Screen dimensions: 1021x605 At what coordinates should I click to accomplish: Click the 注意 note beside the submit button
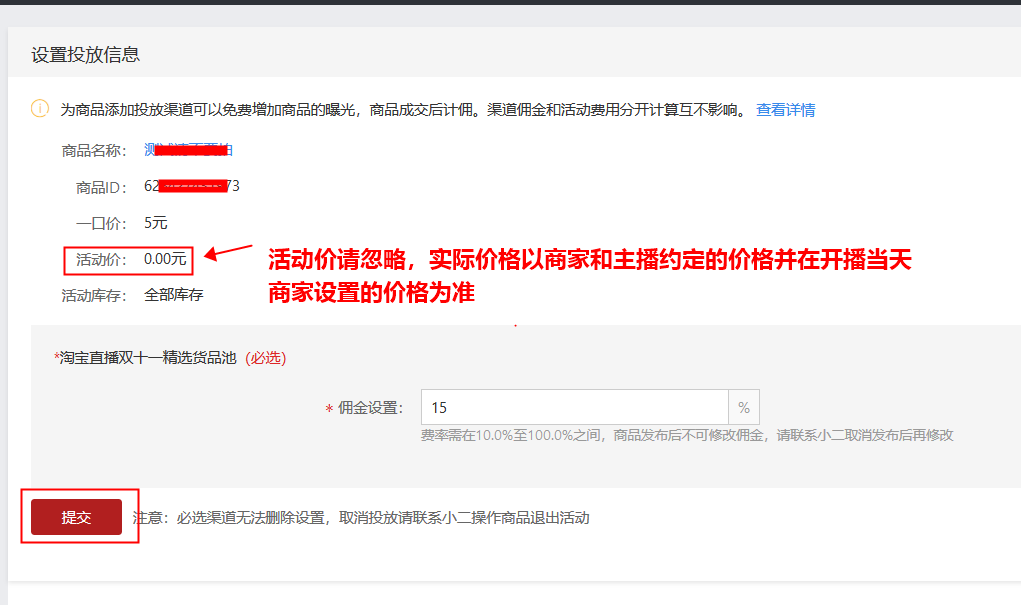[361, 518]
